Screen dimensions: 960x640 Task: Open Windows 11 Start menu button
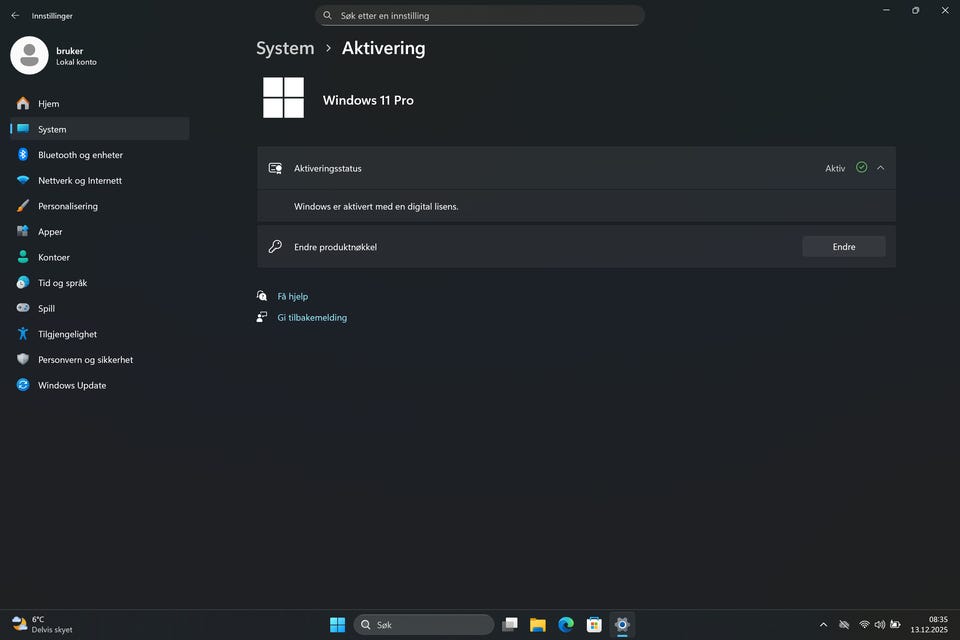pyautogui.click(x=338, y=625)
